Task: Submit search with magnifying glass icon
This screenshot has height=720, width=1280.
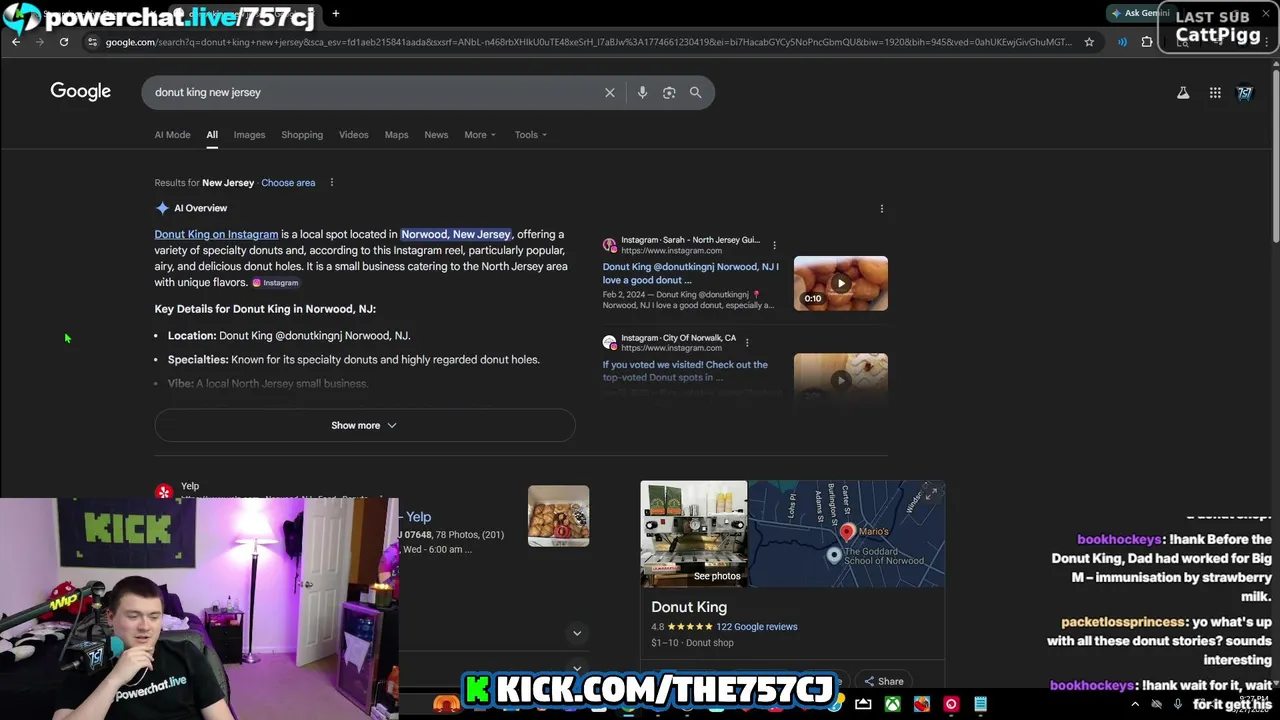Action: pos(695,92)
